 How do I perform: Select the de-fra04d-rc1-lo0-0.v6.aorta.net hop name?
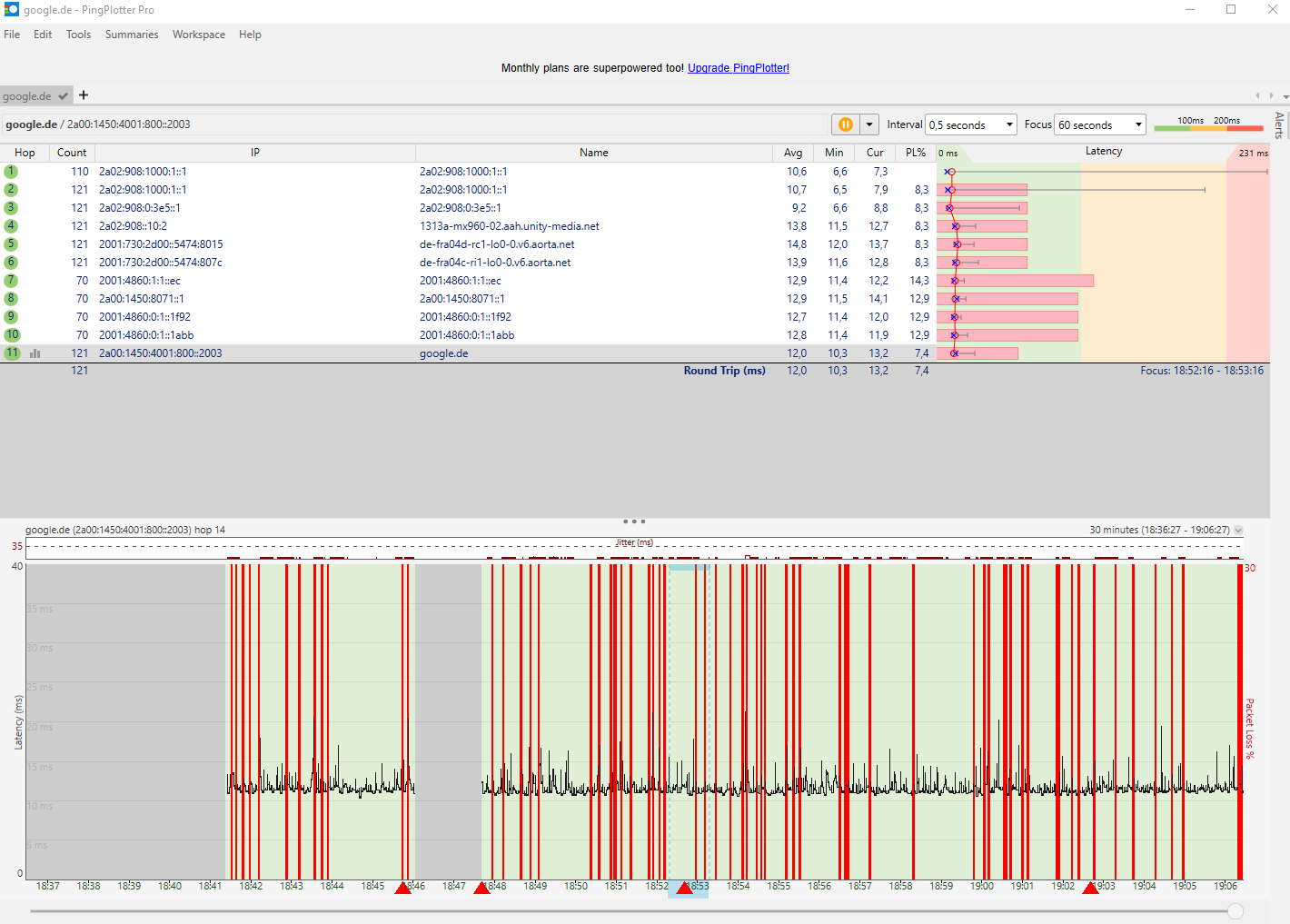click(x=497, y=244)
